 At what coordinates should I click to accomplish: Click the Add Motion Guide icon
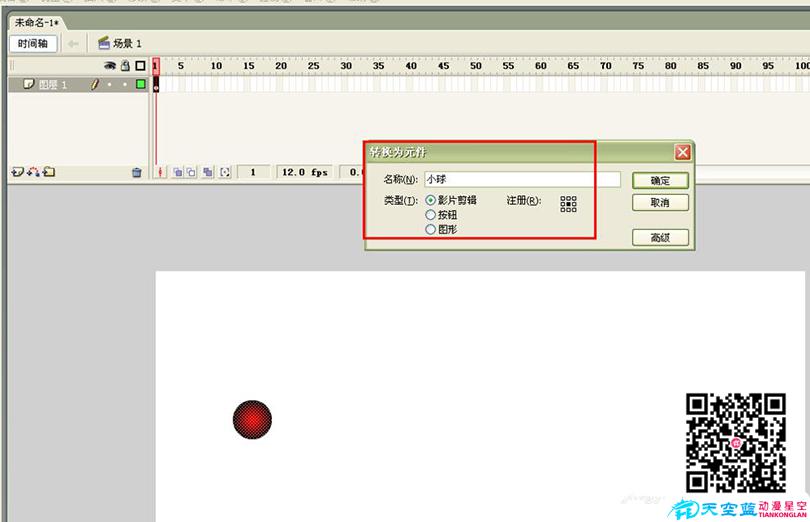[x=33, y=172]
